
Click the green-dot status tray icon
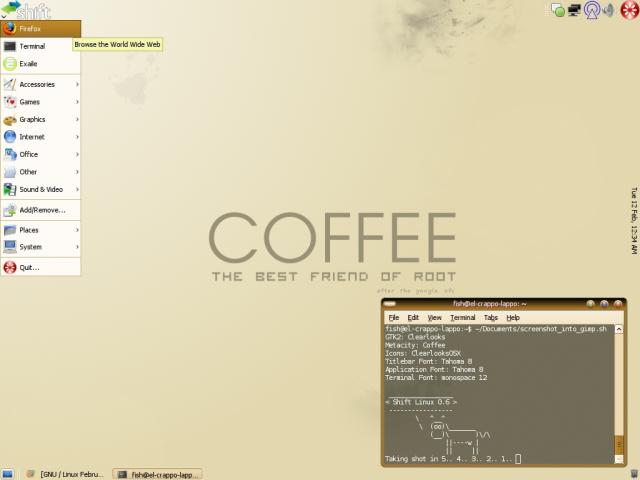[558, 10]
